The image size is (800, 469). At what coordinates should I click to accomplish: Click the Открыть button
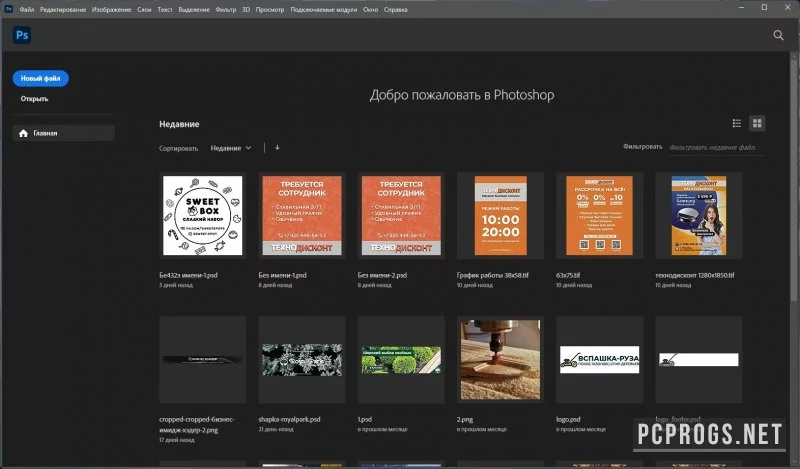[x=34, y=98]
